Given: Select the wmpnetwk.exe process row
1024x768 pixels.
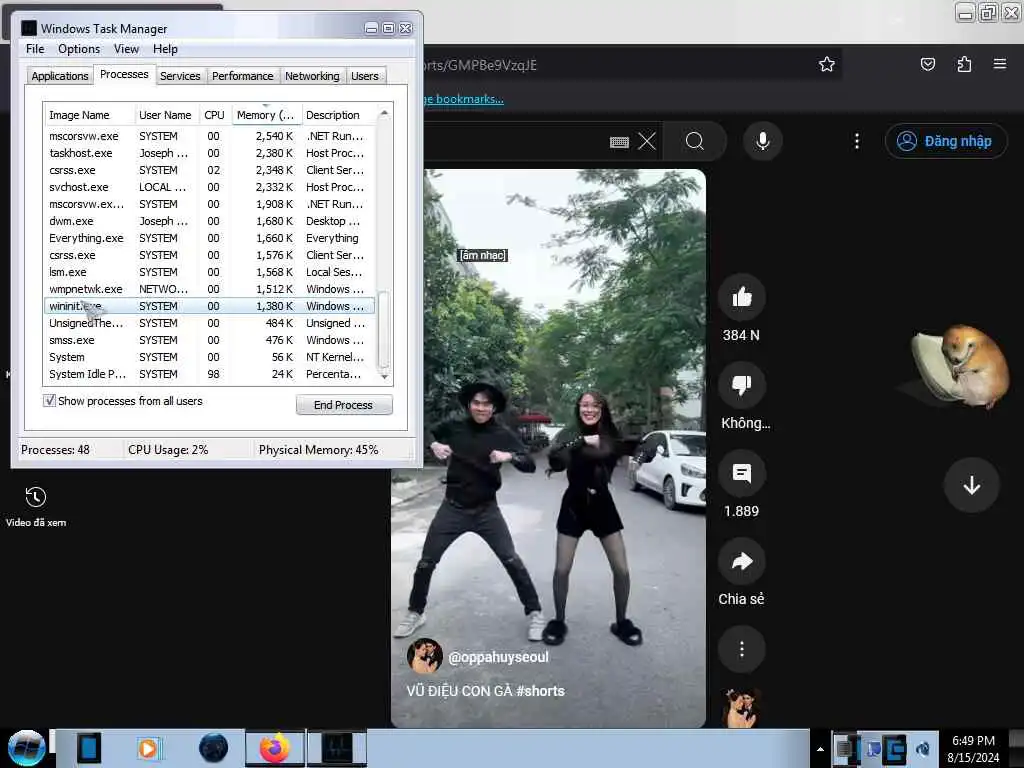Looking at the screenshot, I should click(x=209, y=289).
